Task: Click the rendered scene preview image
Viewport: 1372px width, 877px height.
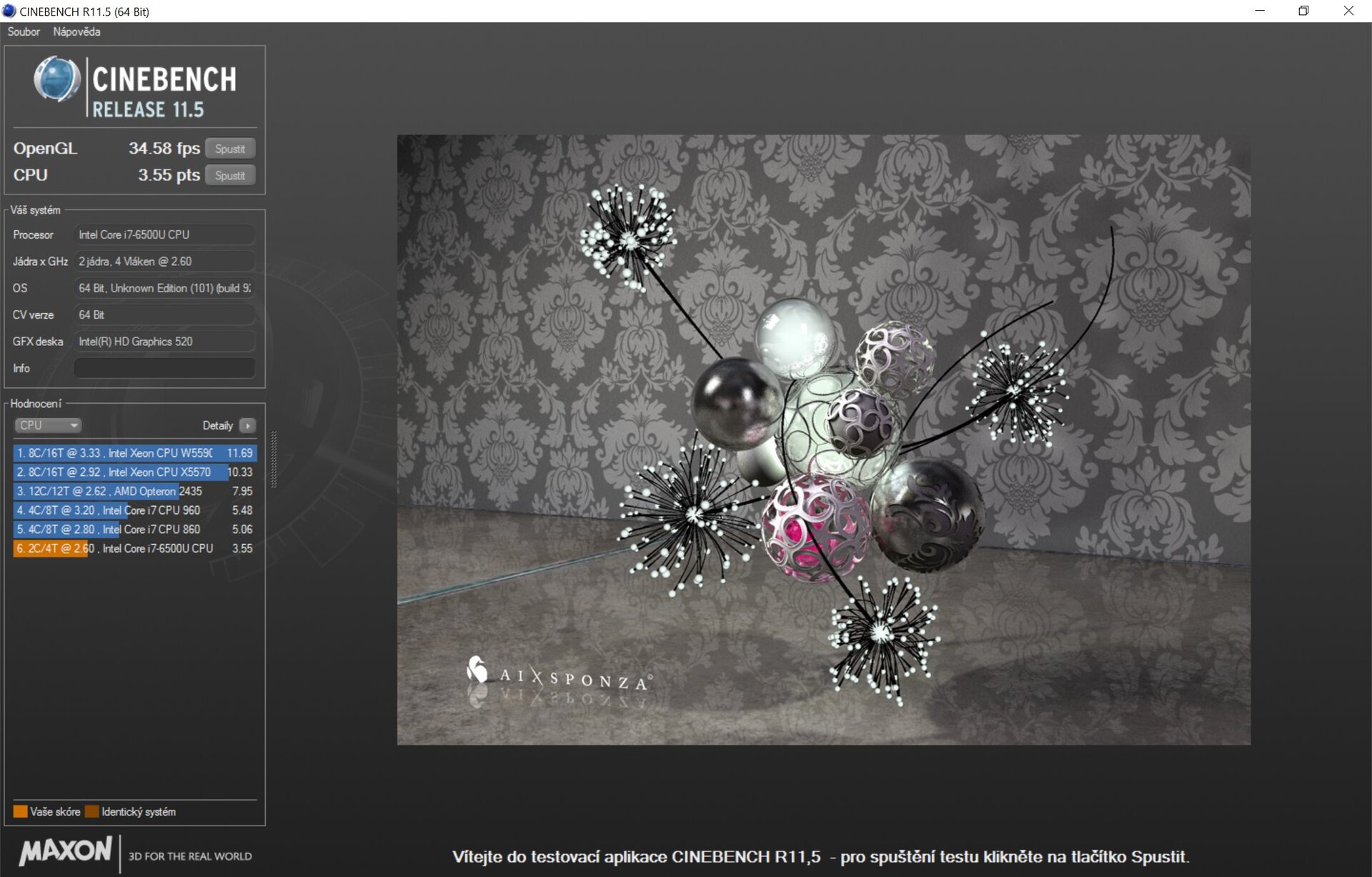Action: 823,440
